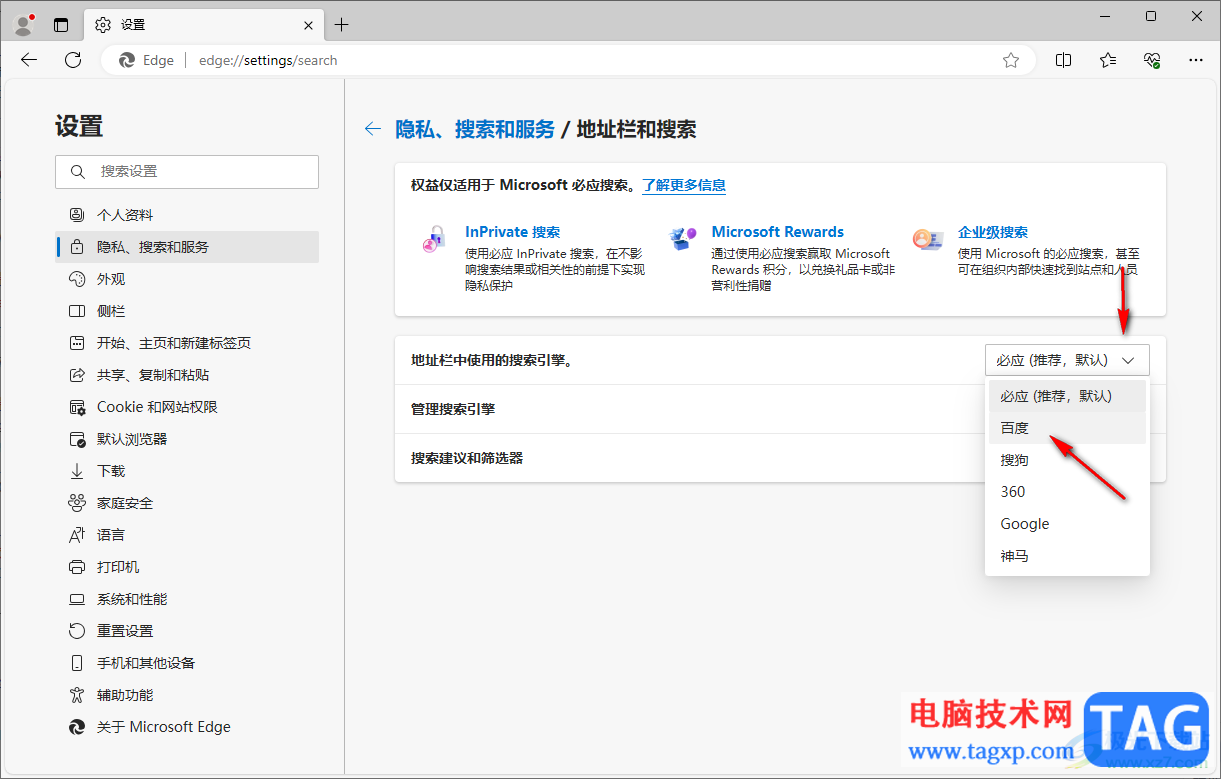
Task: Click the InPrivate 搜索 icon
Action: (x=433, y=240)
